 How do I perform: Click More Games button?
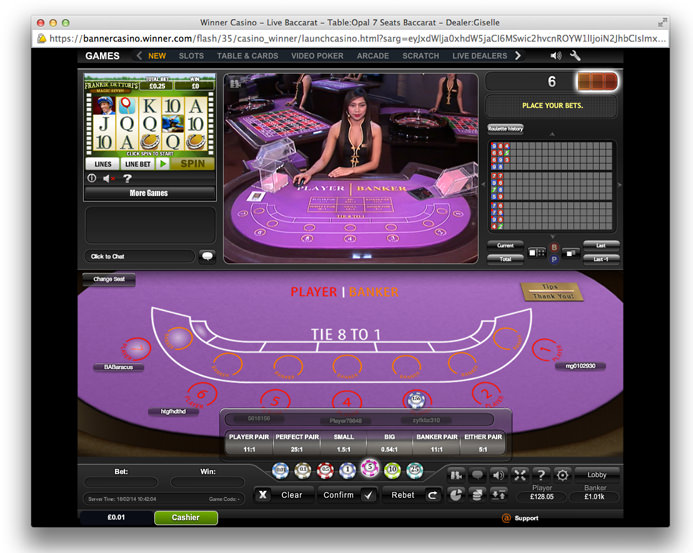(149, 193)
